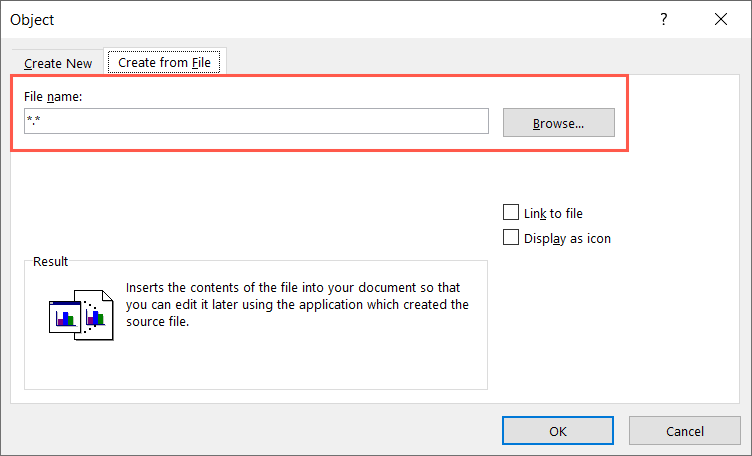
Task: Tick the Display as icon checkbox
Action: [512, 238]
